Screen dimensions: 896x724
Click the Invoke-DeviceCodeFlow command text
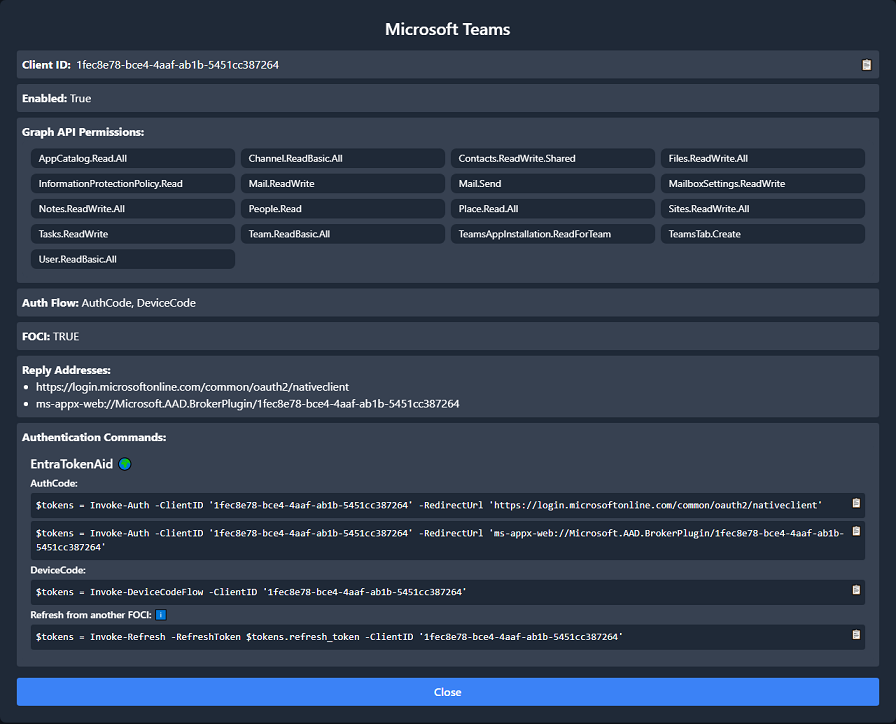[x=251, y=592]
